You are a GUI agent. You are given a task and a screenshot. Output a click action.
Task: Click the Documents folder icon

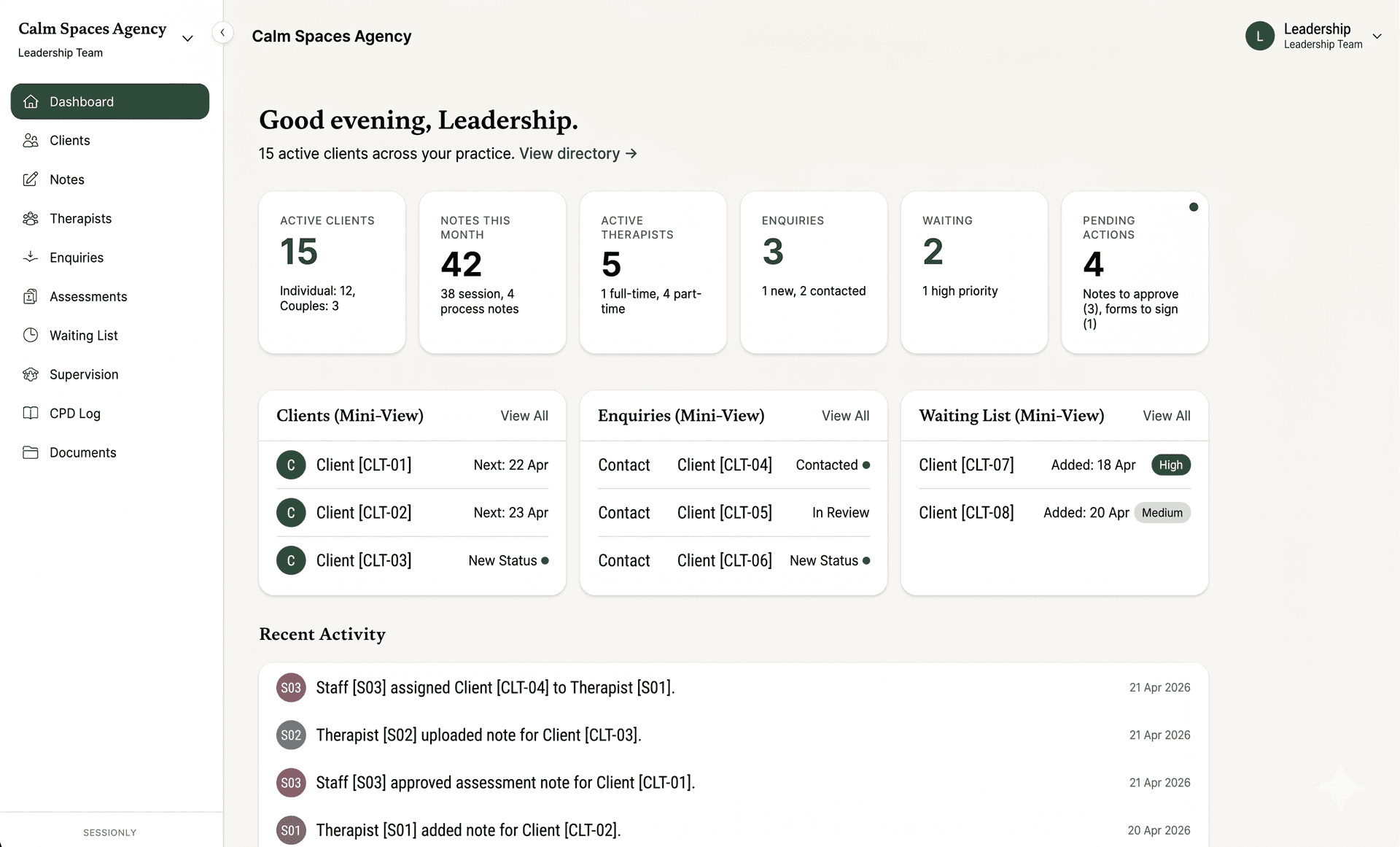(x=31, y=452)
